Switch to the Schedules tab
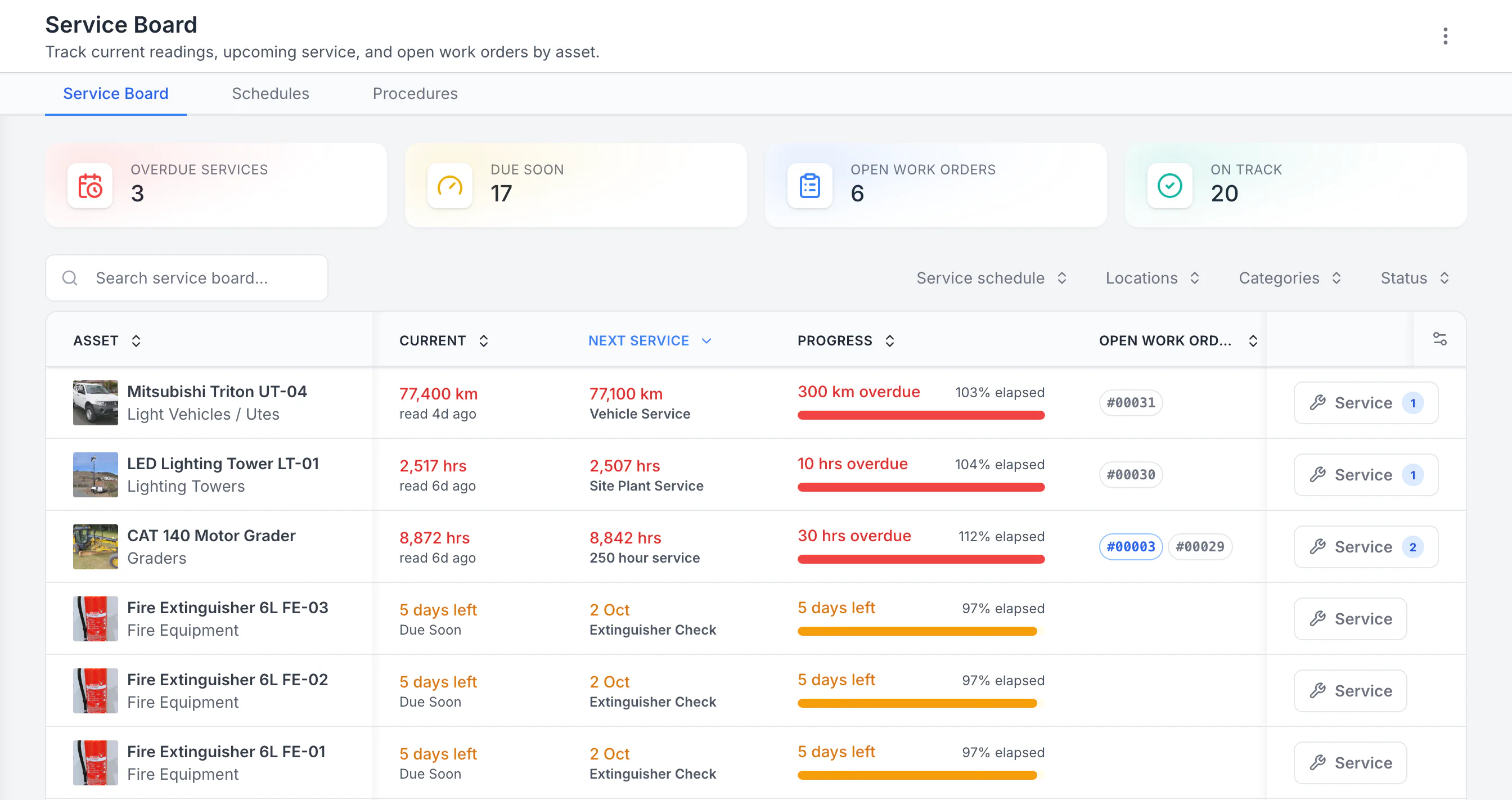Screen dimensions: 1512x800 pyautogui.click(x=270, y=93)
